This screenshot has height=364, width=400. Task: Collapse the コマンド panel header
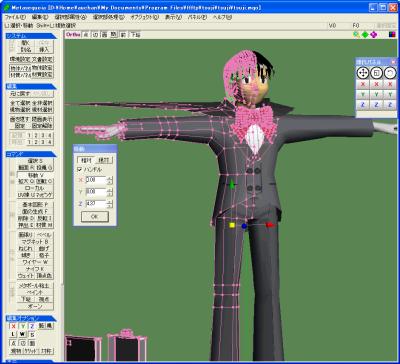pyautogui.click(x=31, y=154)
